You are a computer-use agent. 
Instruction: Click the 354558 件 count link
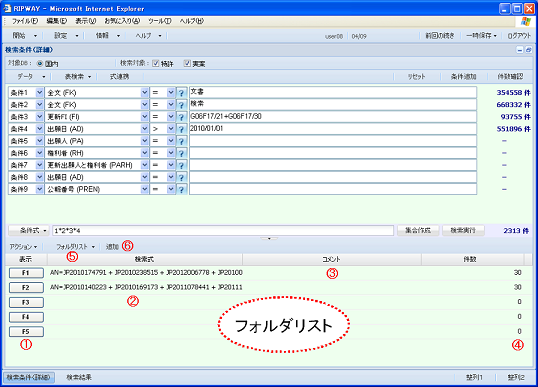[513, 93]
